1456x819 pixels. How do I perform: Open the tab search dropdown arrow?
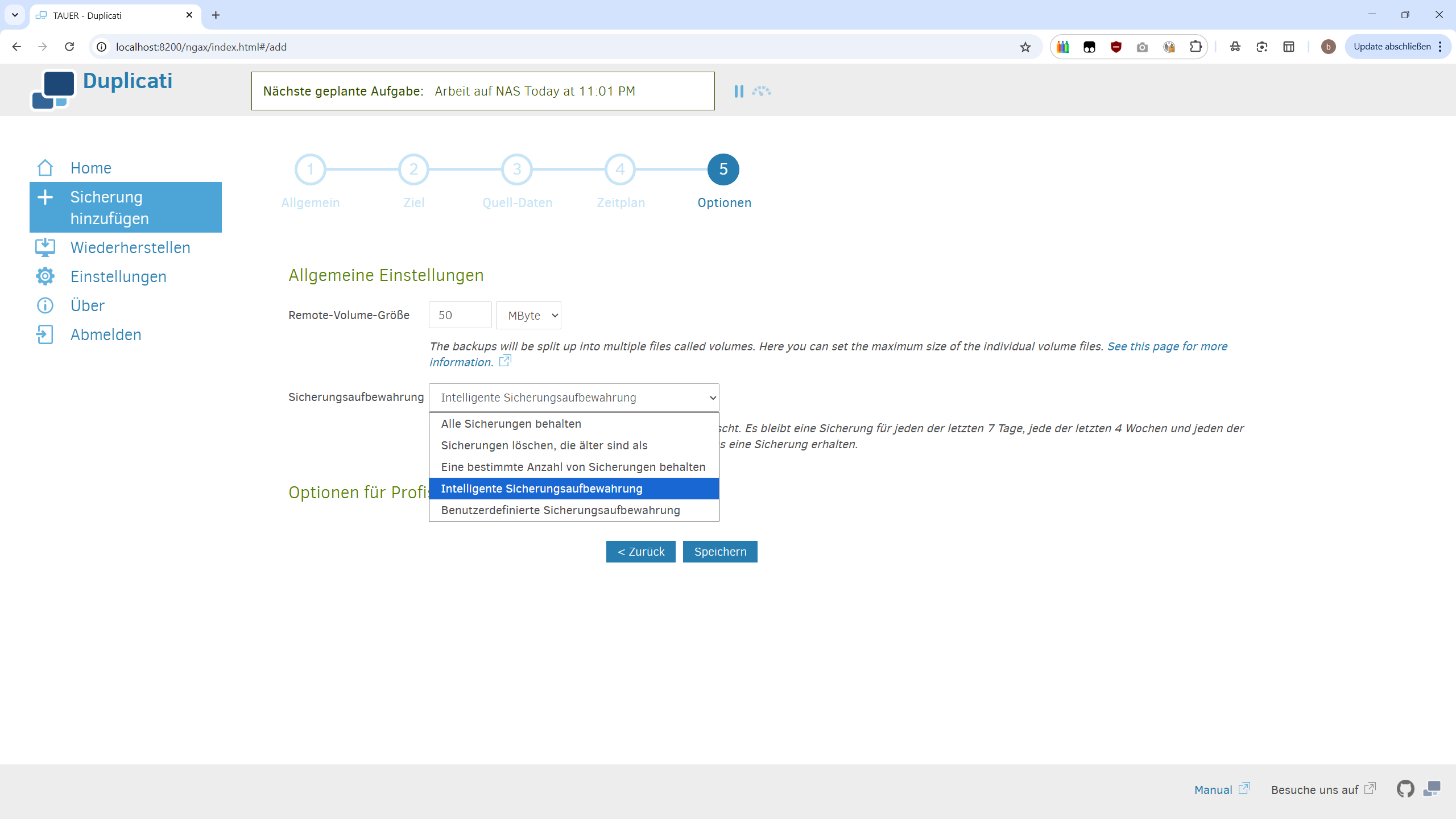tap(15, 15)
